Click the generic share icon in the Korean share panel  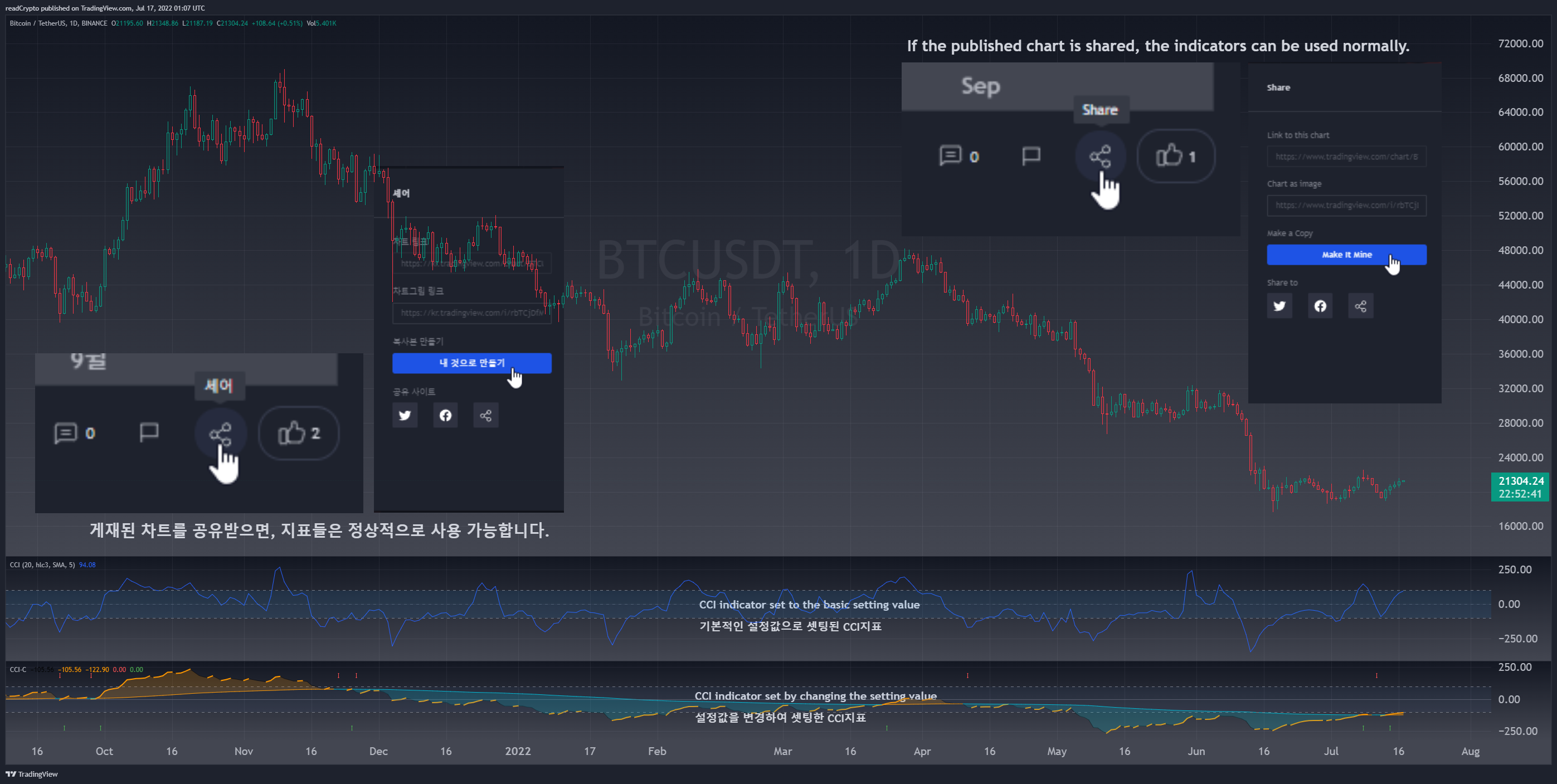tap(485, 415)
